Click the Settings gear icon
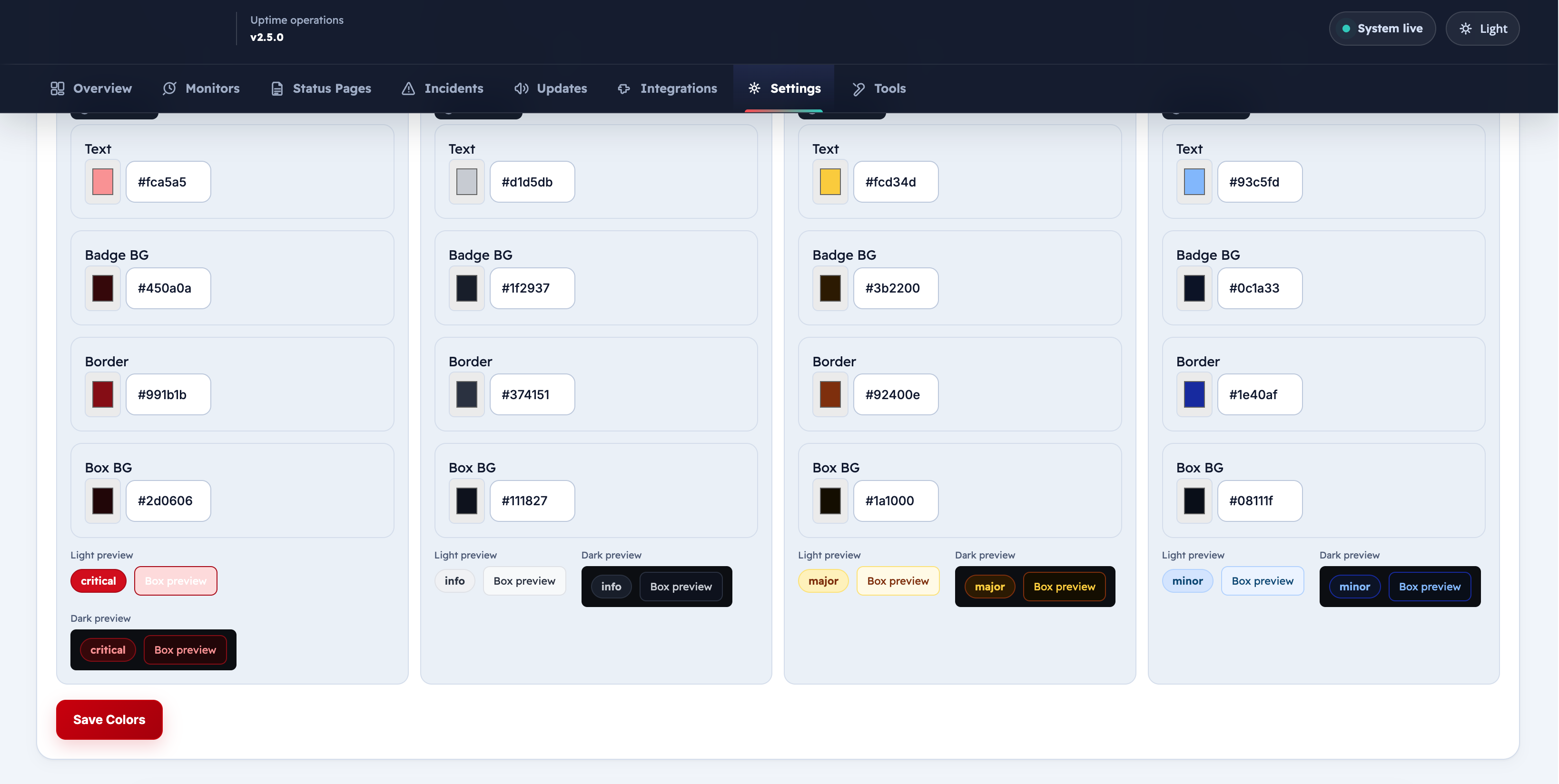 (754, 88)
